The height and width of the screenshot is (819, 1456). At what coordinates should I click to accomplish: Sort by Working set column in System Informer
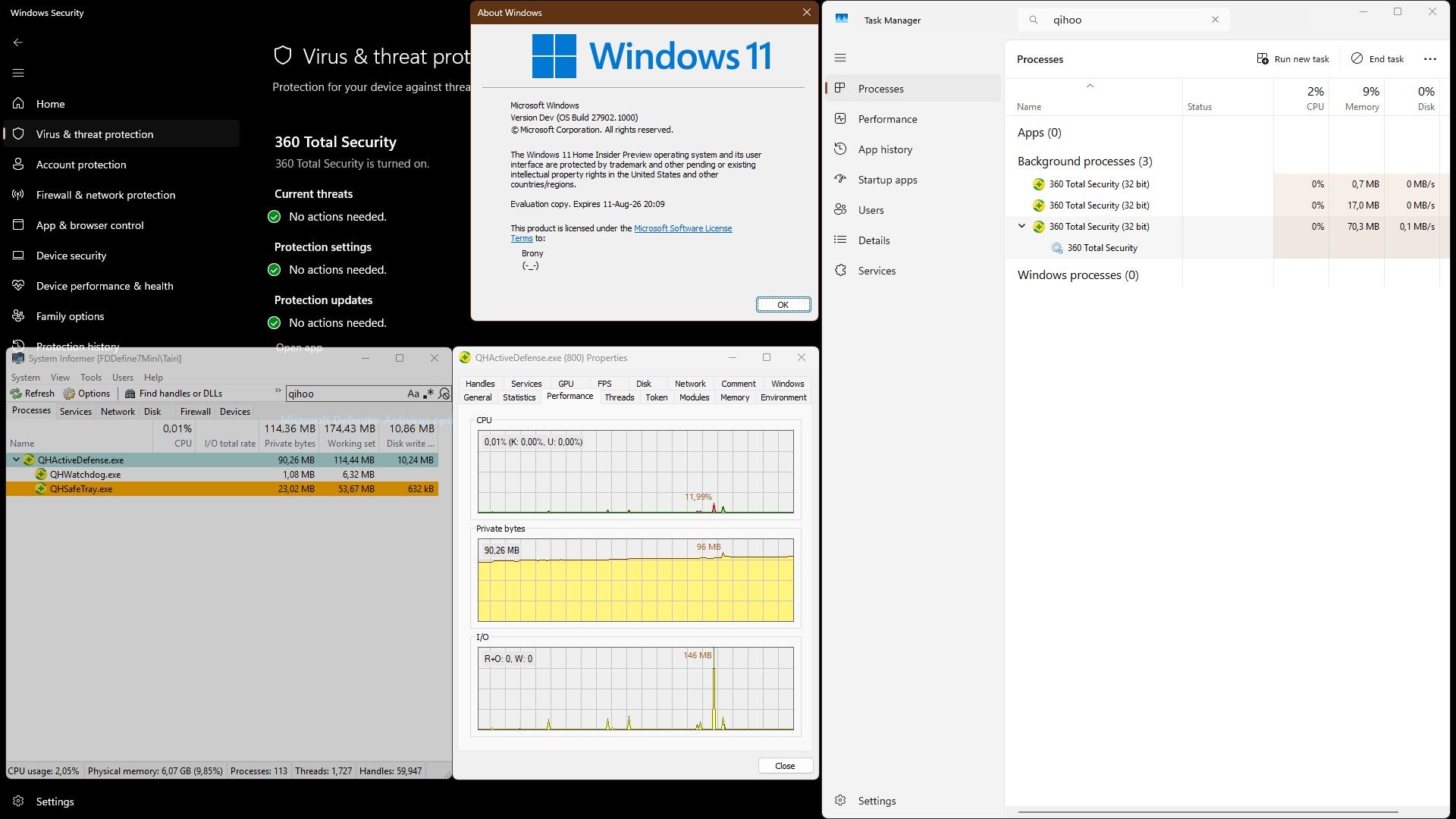click(350, 436)
